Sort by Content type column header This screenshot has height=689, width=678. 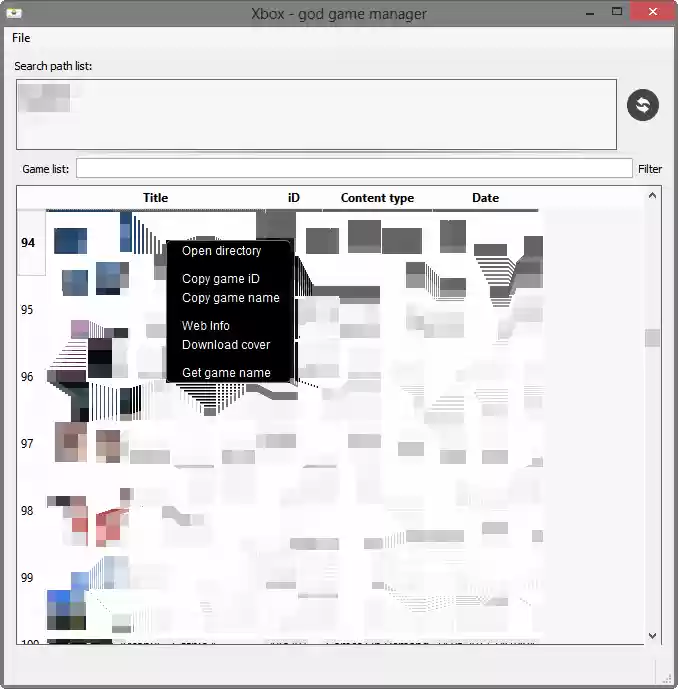click(377, 198)
